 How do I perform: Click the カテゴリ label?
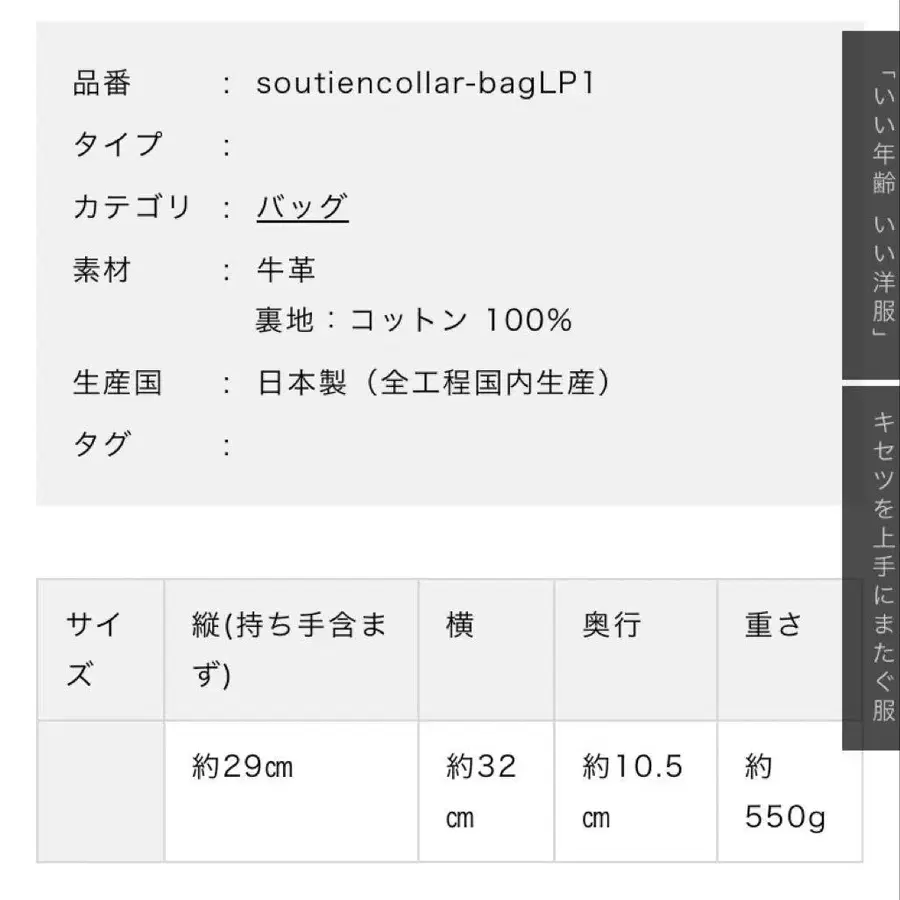tap(131, 207)
